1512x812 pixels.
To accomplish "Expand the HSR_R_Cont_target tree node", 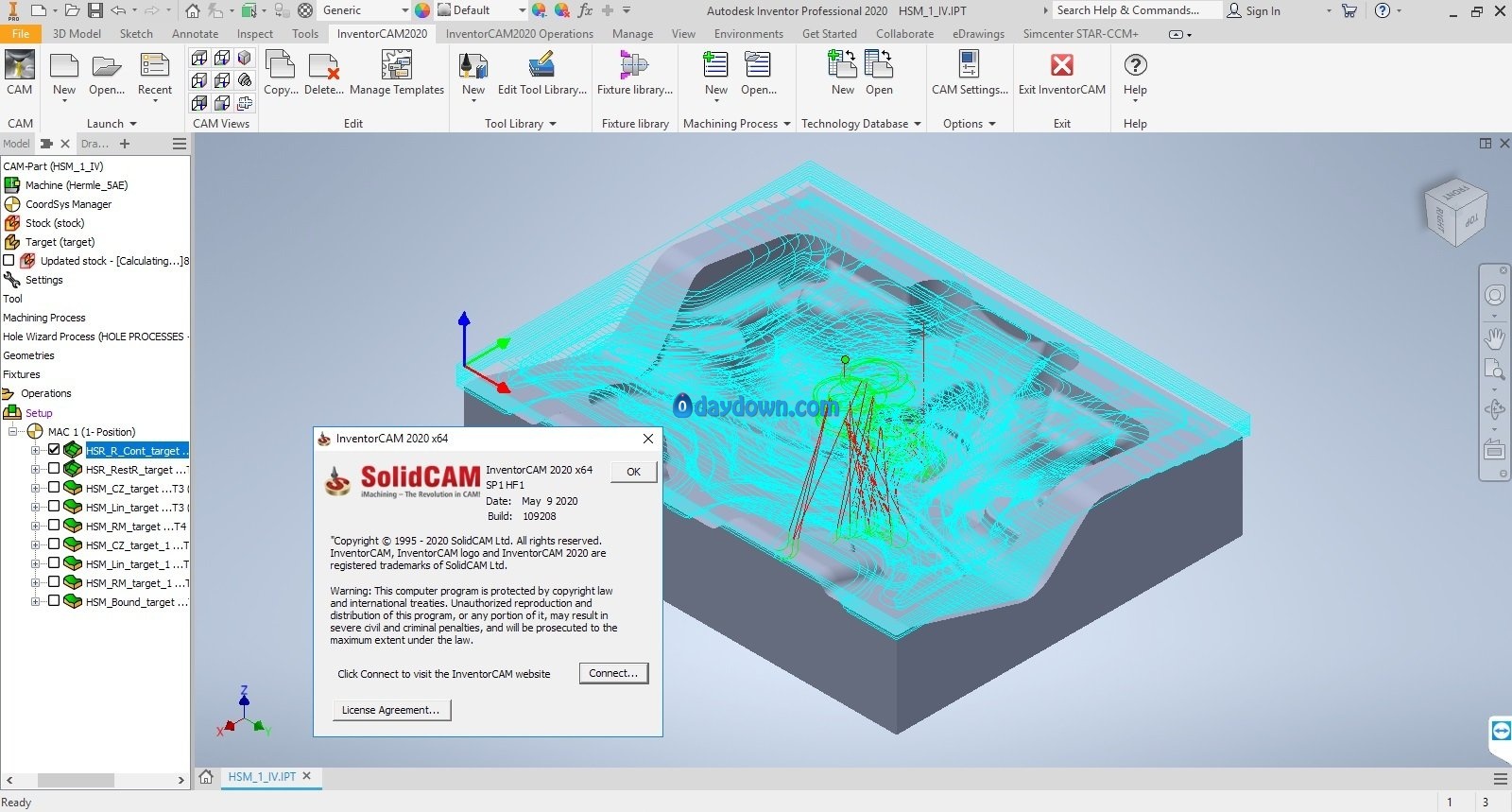I will tap(36, 450).
